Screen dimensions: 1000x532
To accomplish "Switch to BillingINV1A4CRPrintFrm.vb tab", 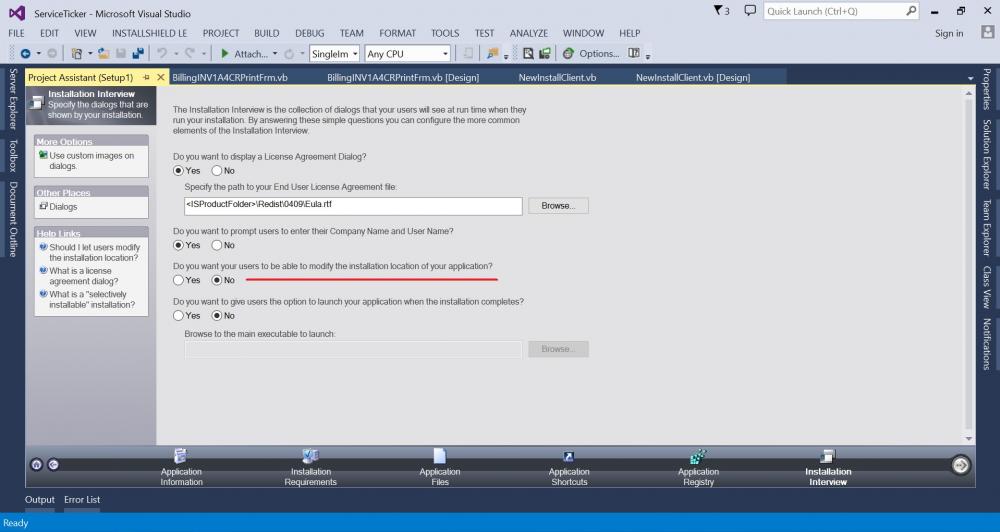I will (x=230, y=77).
